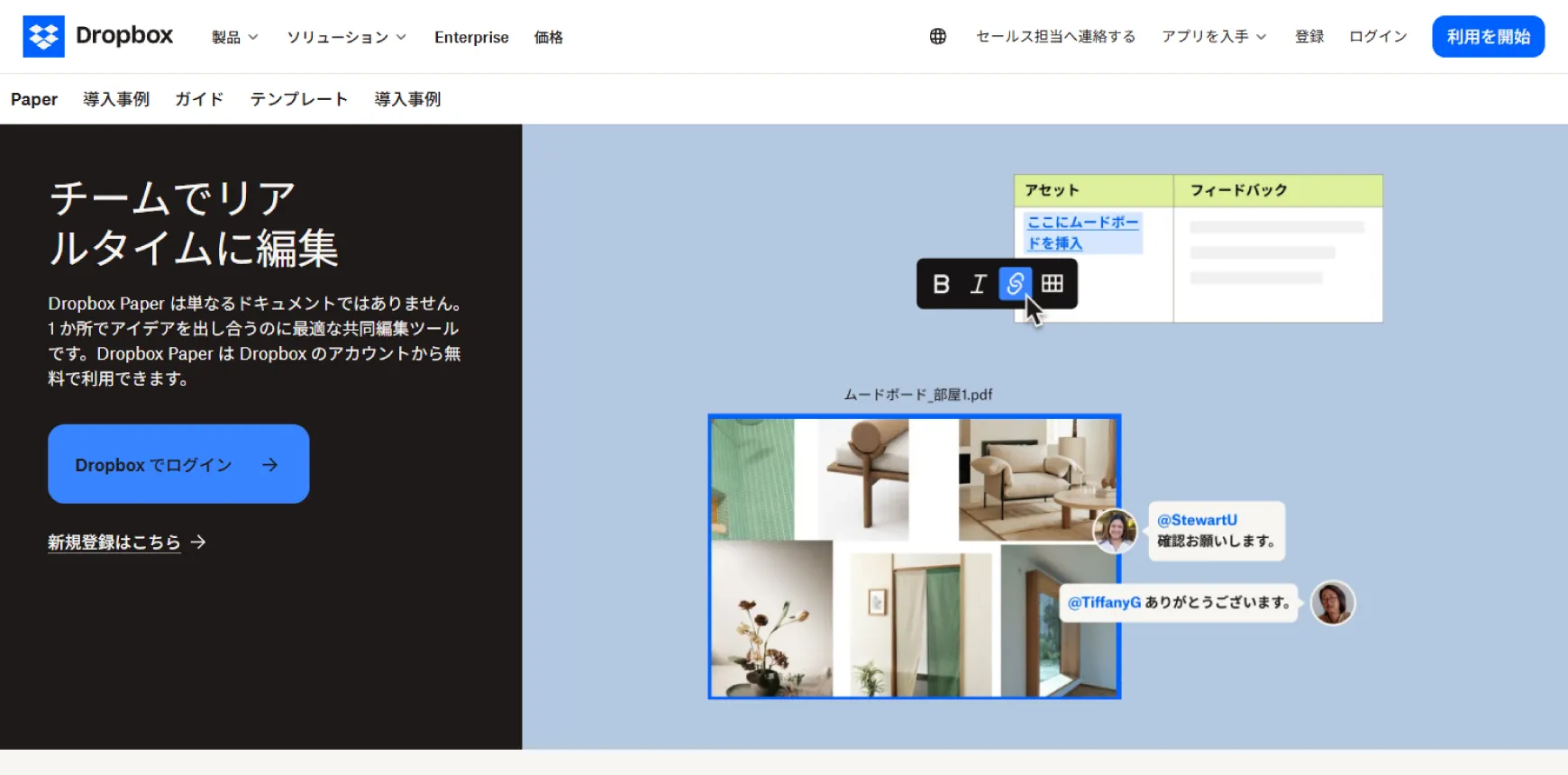Click the チームでリアルタイムに編集 heading
This screenshot has width=1568, height=775.
pos(194,223)
